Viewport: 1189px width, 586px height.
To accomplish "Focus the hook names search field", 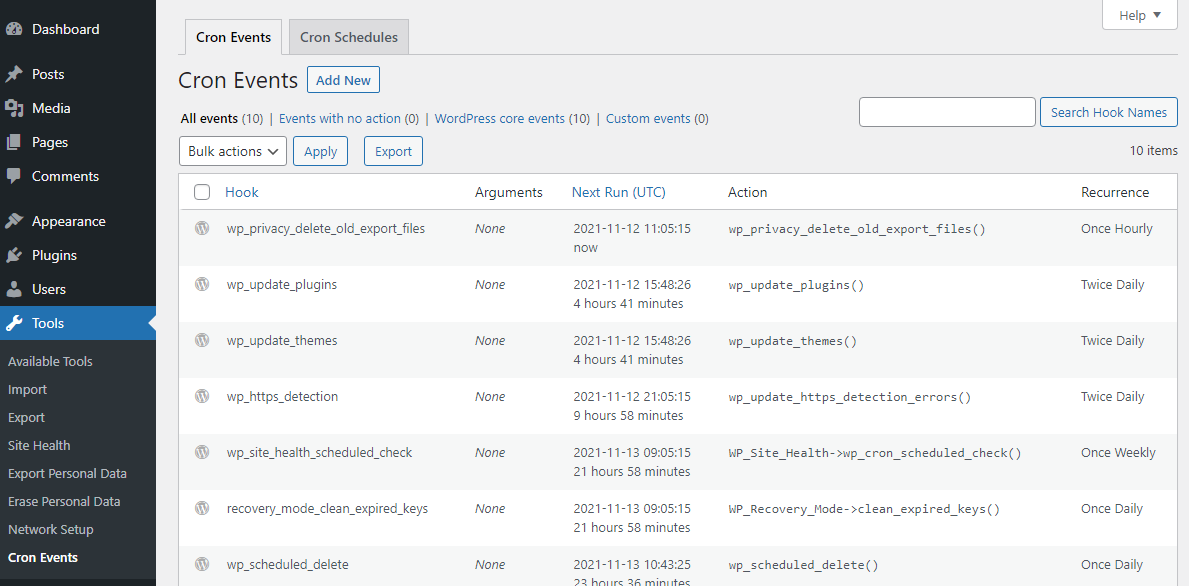I will point(947,112).
